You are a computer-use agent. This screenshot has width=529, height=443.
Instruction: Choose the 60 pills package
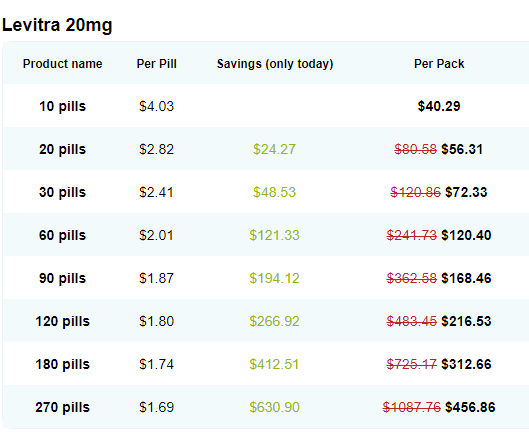point(62,235)
